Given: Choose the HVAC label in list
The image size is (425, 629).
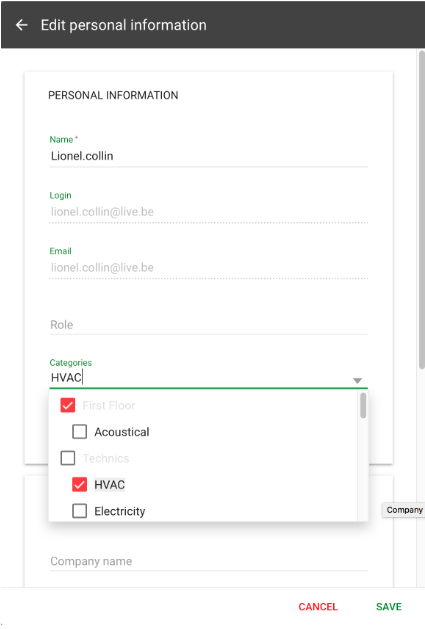Looking at the screenshot, I should point(110,485).
